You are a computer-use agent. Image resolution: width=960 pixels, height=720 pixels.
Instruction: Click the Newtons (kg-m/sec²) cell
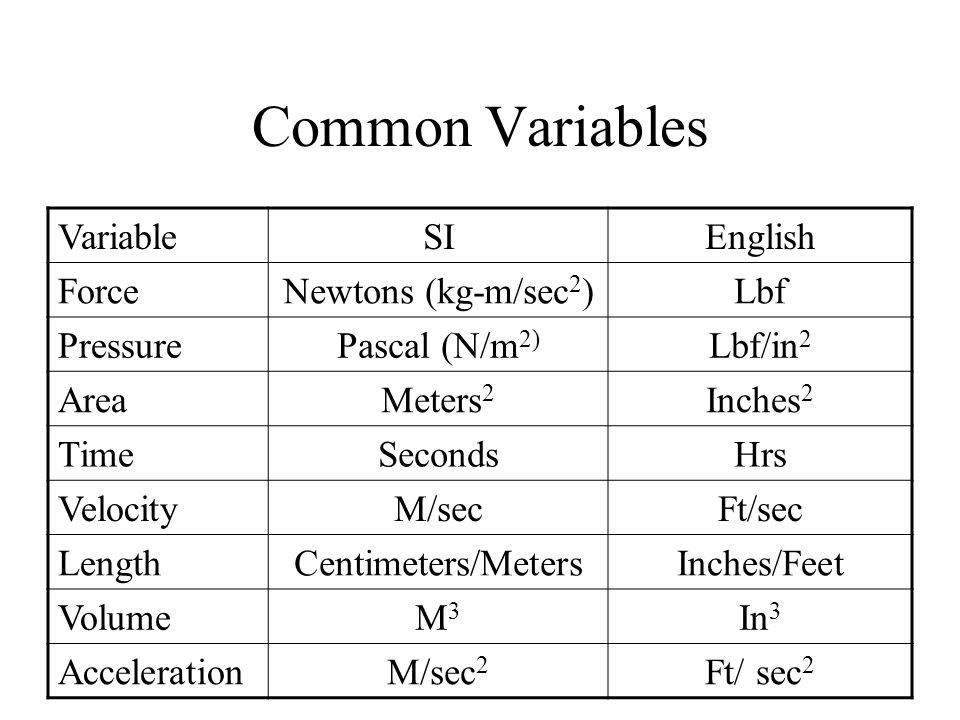[x=438, y=292]
